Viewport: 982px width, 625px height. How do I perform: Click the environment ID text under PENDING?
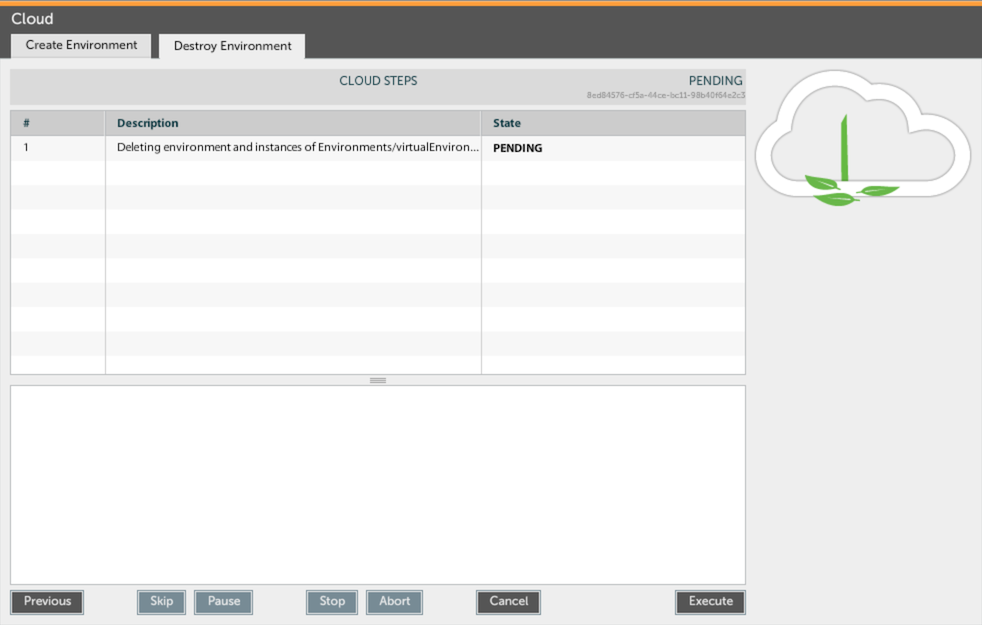665,95
